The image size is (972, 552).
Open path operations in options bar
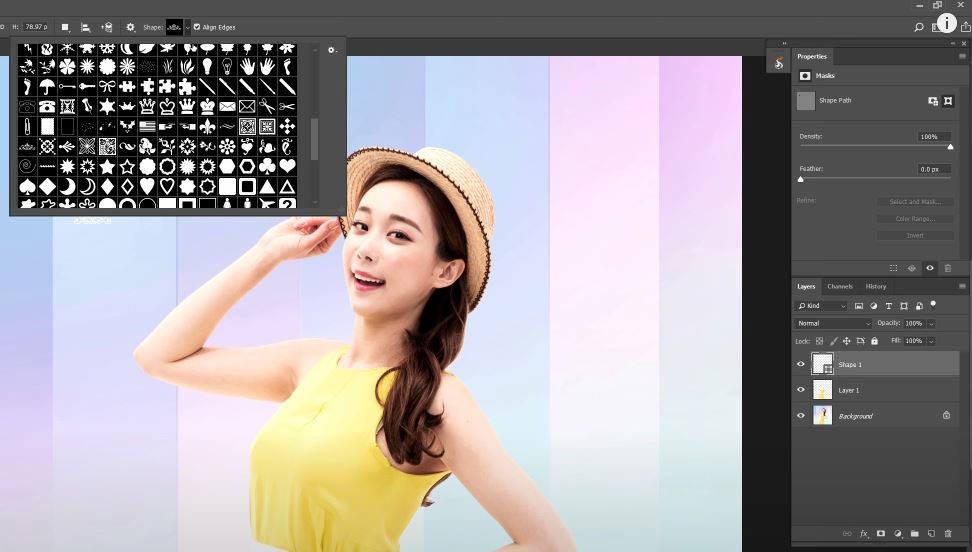64,27
